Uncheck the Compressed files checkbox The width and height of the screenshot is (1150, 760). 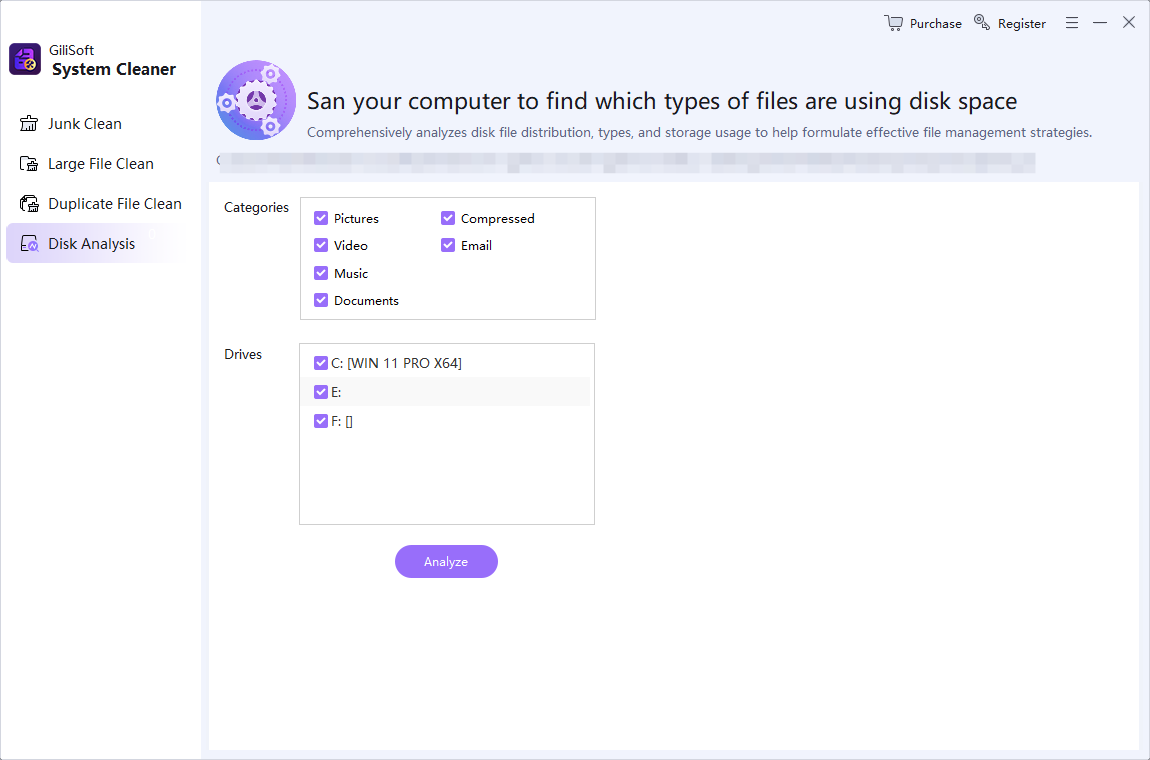pyautogui.click(x=448, y=218)
